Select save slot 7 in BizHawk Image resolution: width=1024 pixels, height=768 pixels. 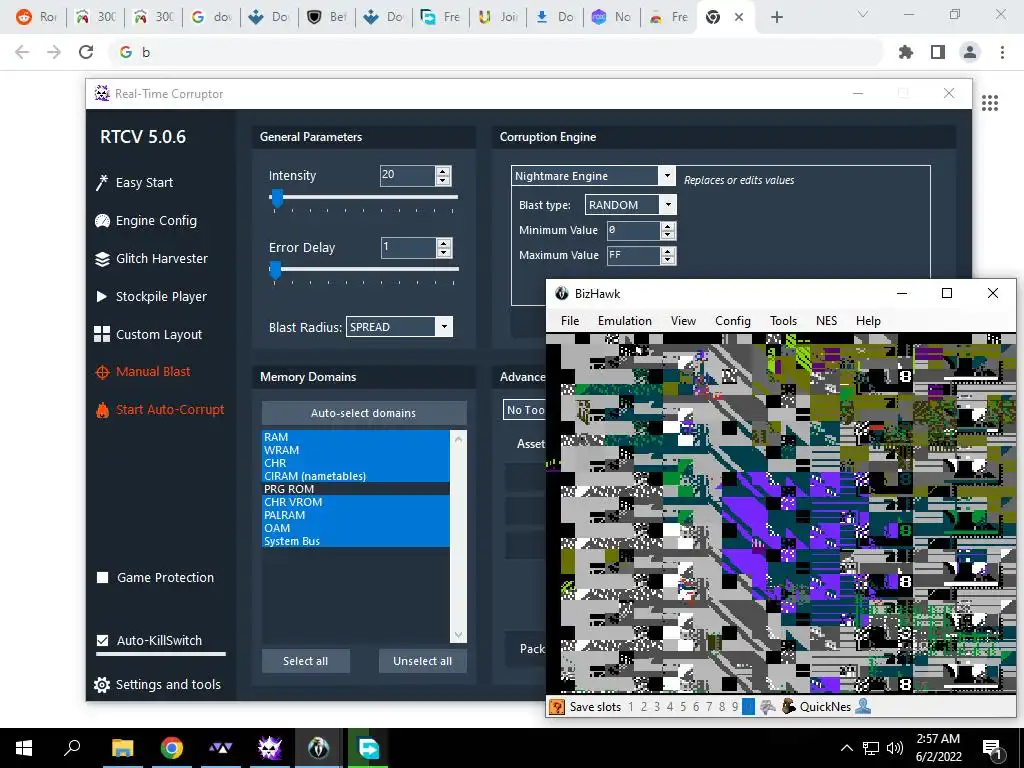pyautogui.click(x=709, y=707)
